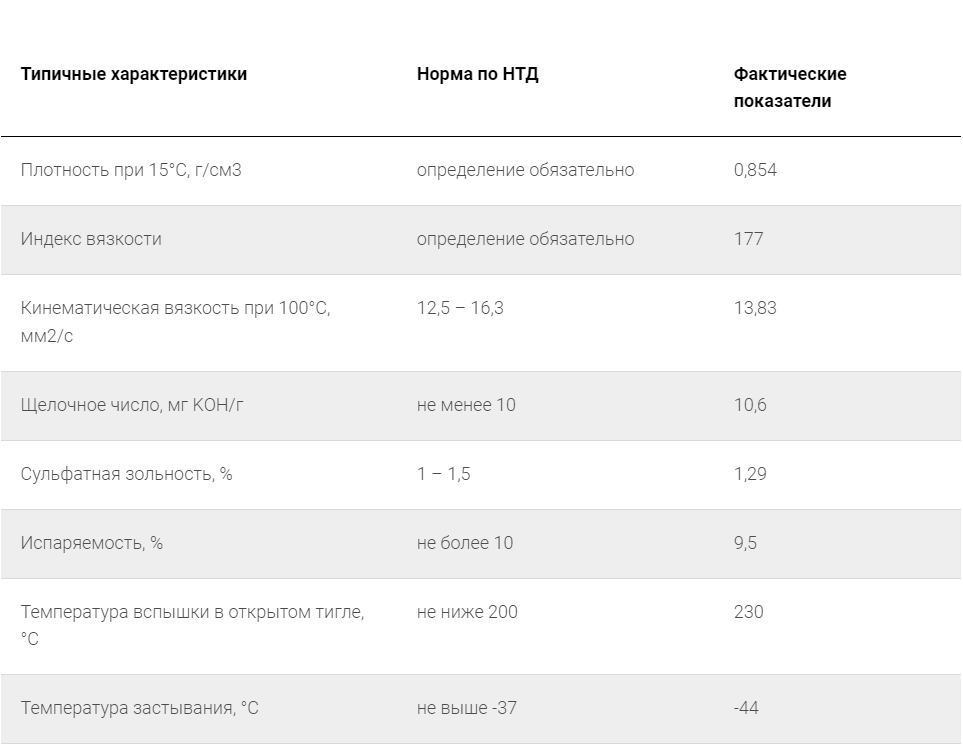Click the viscosity index value 177
The image size is (963, 745).
pyautogui.click(x=748, y=239)
